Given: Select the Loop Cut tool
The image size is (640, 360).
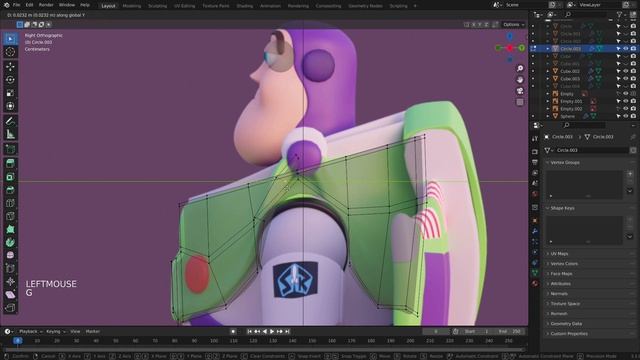Looking at the screenshot, I should click(10, 203).
